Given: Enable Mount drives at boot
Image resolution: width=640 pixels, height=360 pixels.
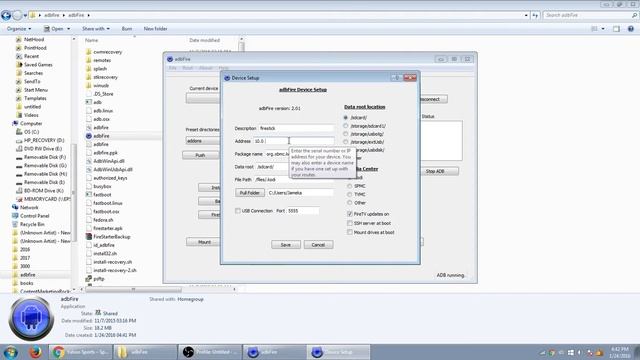Looking at the screenshot, I should point(350,232).
